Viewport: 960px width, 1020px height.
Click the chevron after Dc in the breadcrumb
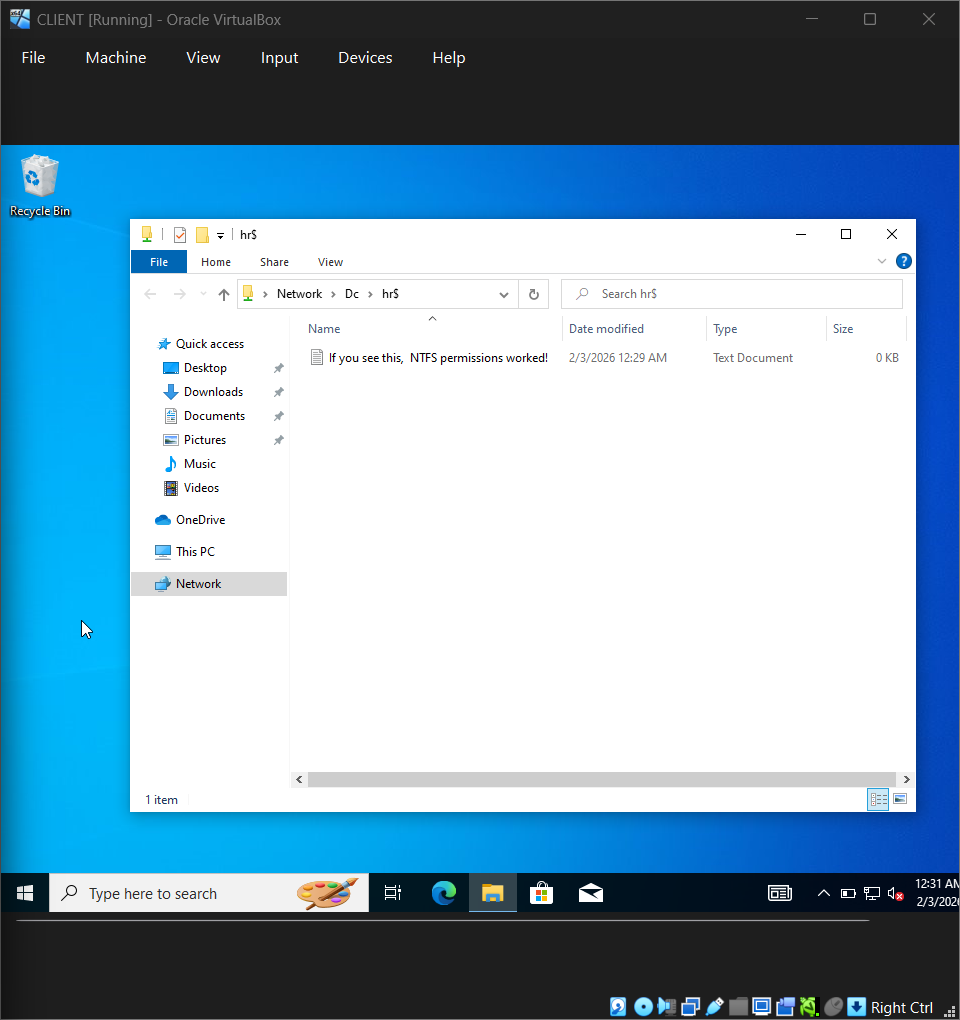coord(370,295)
